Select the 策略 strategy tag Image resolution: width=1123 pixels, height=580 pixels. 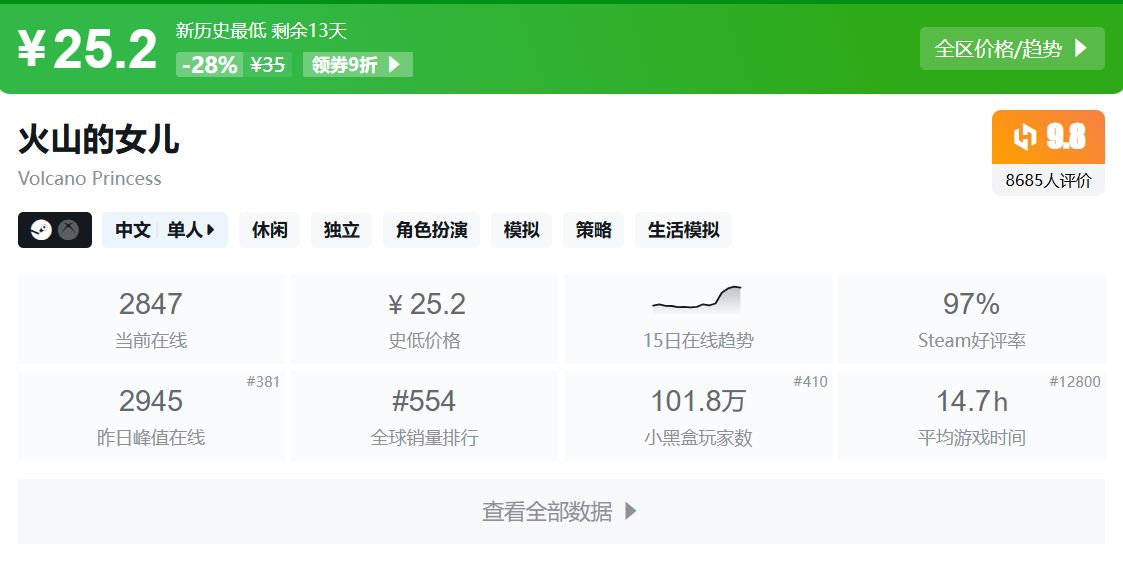click(593, 230)
